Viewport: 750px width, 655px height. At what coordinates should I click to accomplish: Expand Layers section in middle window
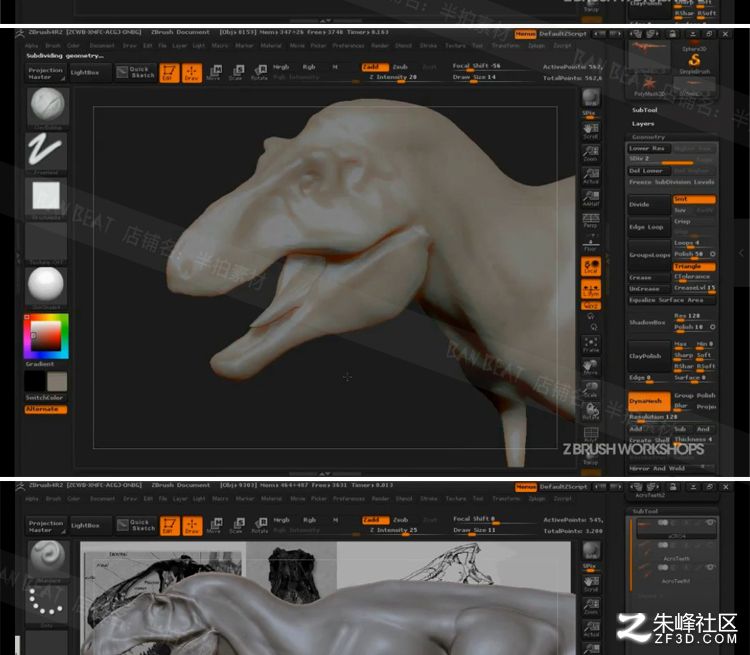pos(642,124)
